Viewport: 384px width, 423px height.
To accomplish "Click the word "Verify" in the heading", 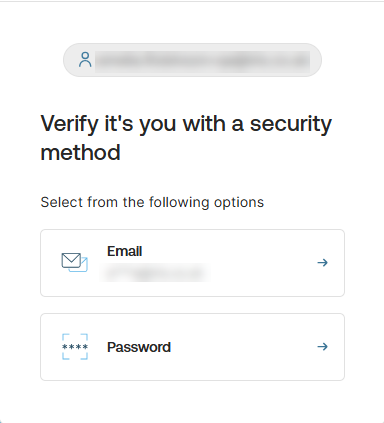I will click(69, 125).
